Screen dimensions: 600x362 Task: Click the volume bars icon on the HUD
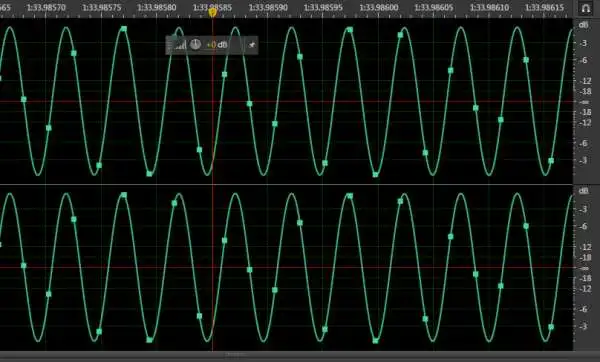[180, 45]
